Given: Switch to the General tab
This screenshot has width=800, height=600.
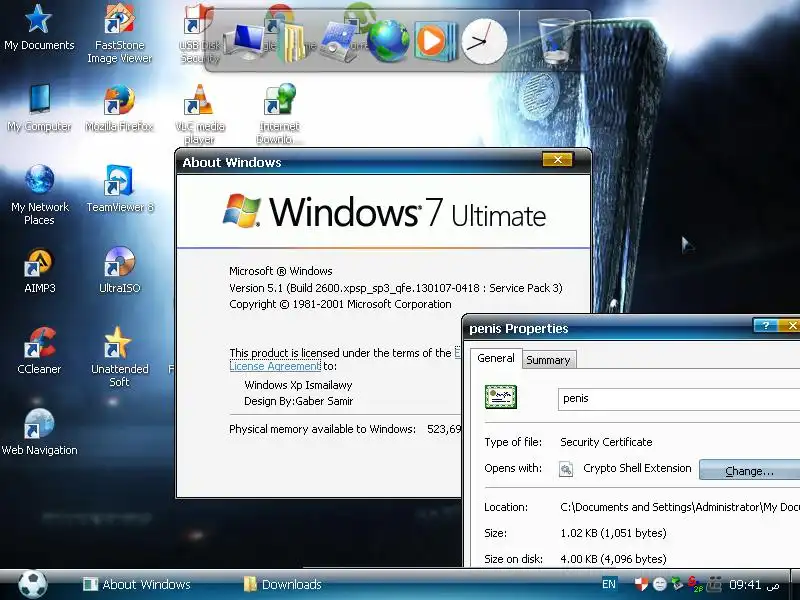Looking at the screenshot, I should pos(495,358).
